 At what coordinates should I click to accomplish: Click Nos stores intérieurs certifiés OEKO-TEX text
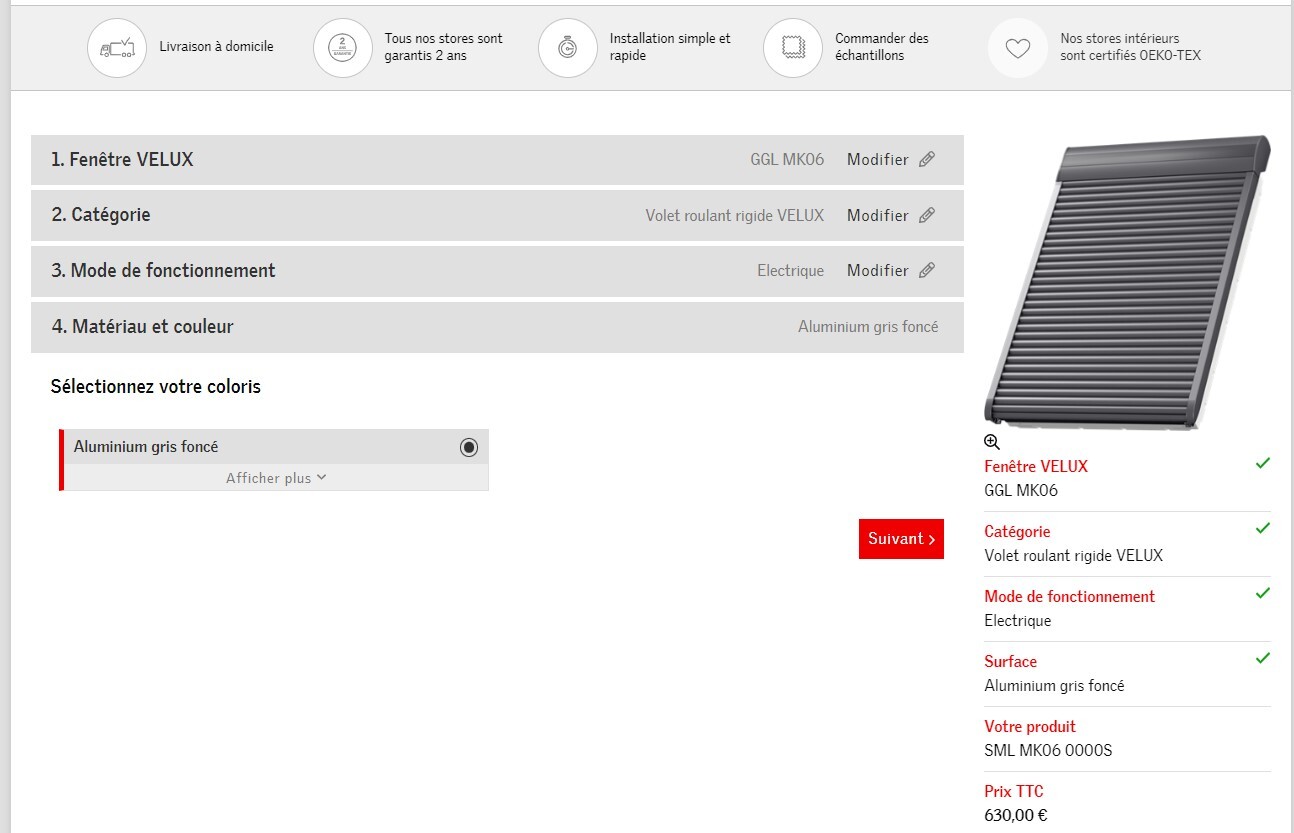click(1130, 47)
